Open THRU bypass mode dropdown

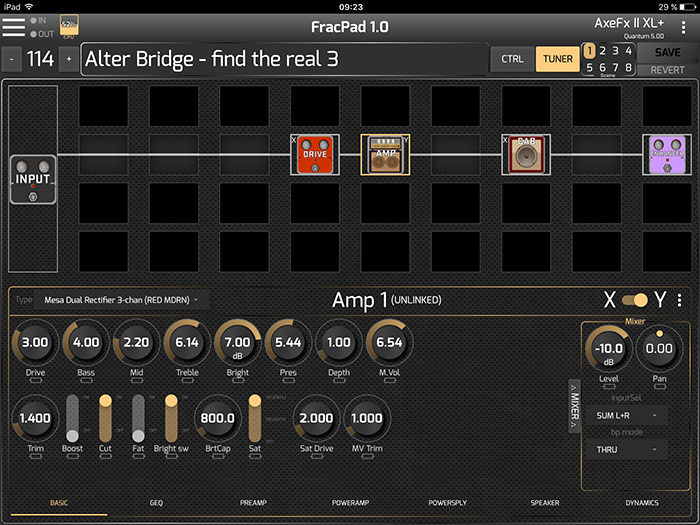point(626,450)
